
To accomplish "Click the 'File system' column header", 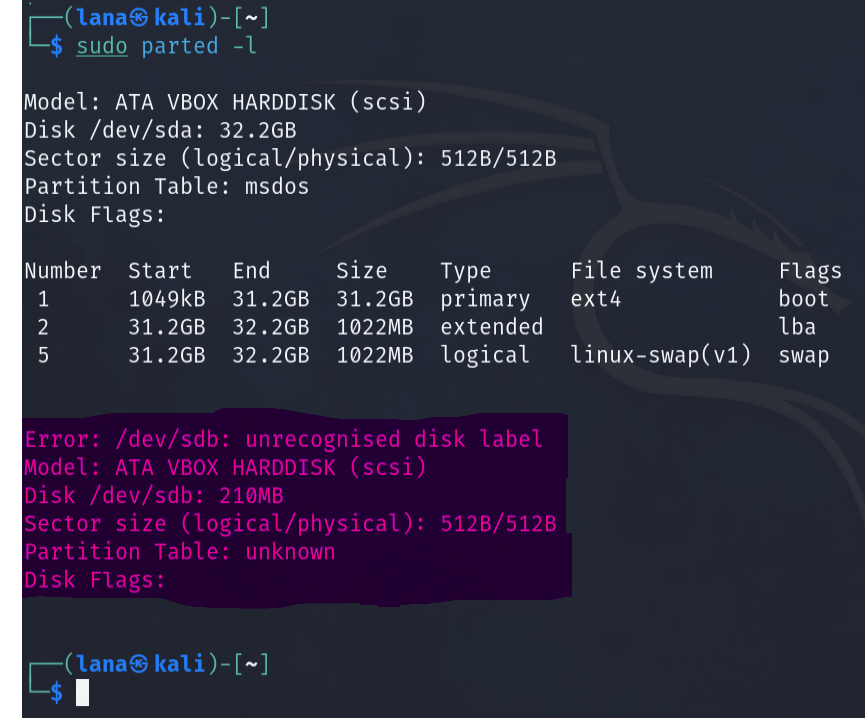I will (x=642, y=271).
